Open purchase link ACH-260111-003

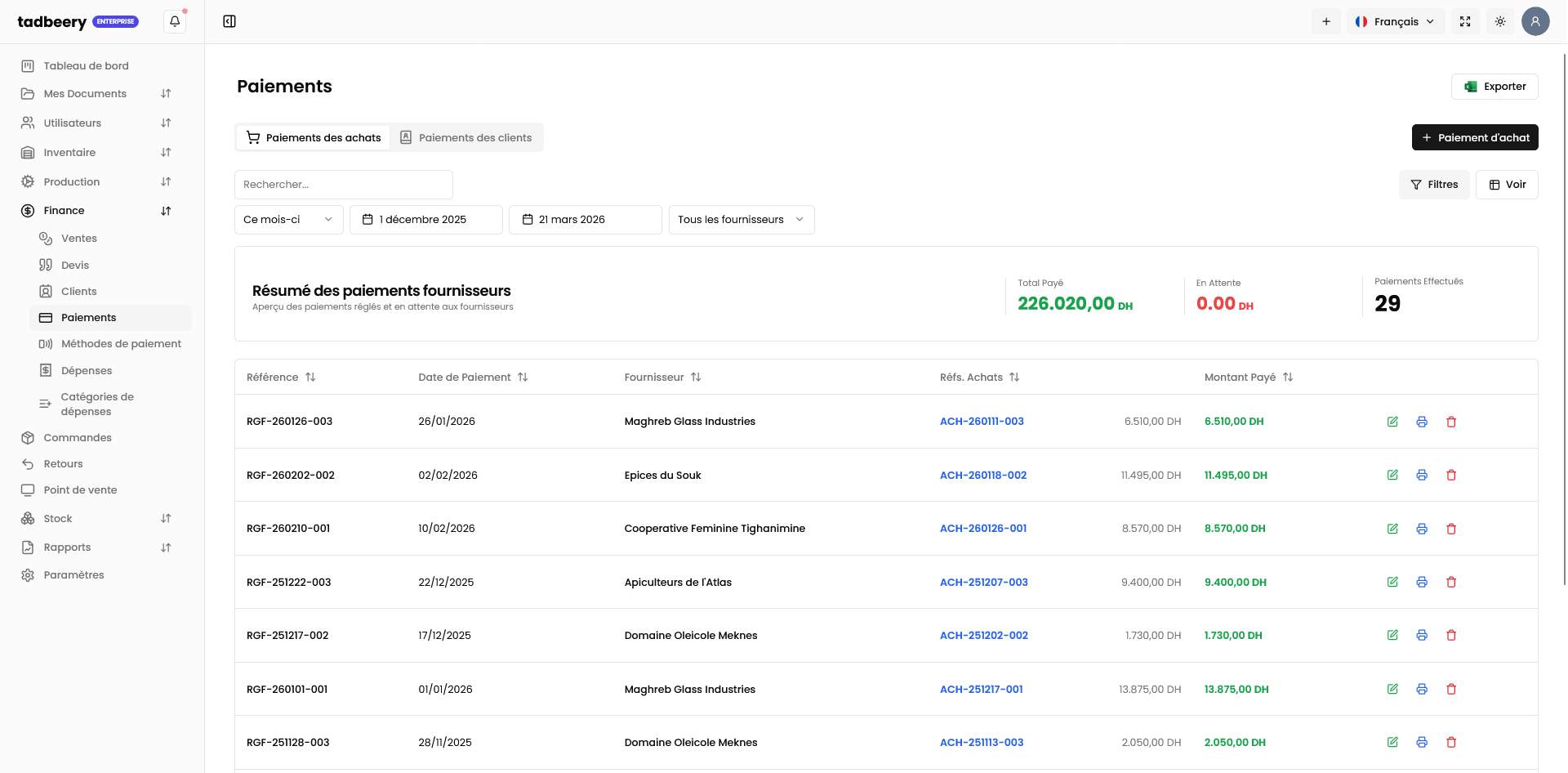pyautogui.click(x=982, y=422)
